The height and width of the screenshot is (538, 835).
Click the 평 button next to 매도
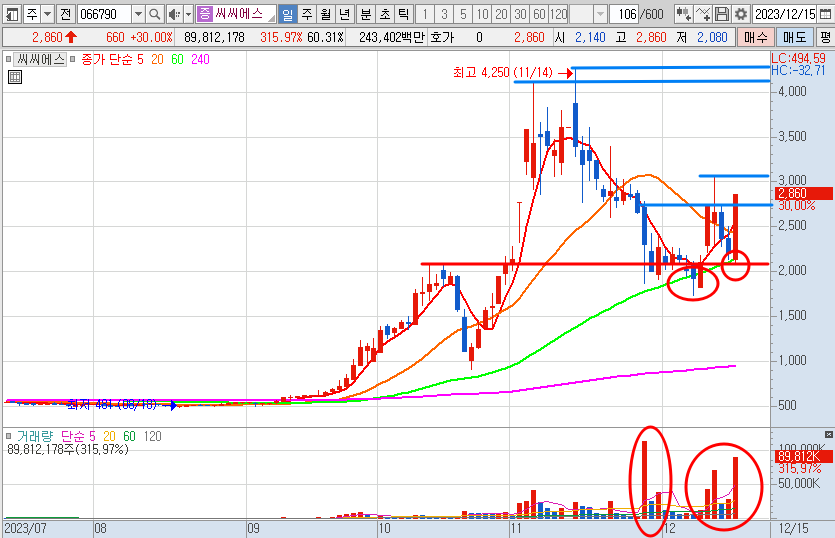[825, 37]
